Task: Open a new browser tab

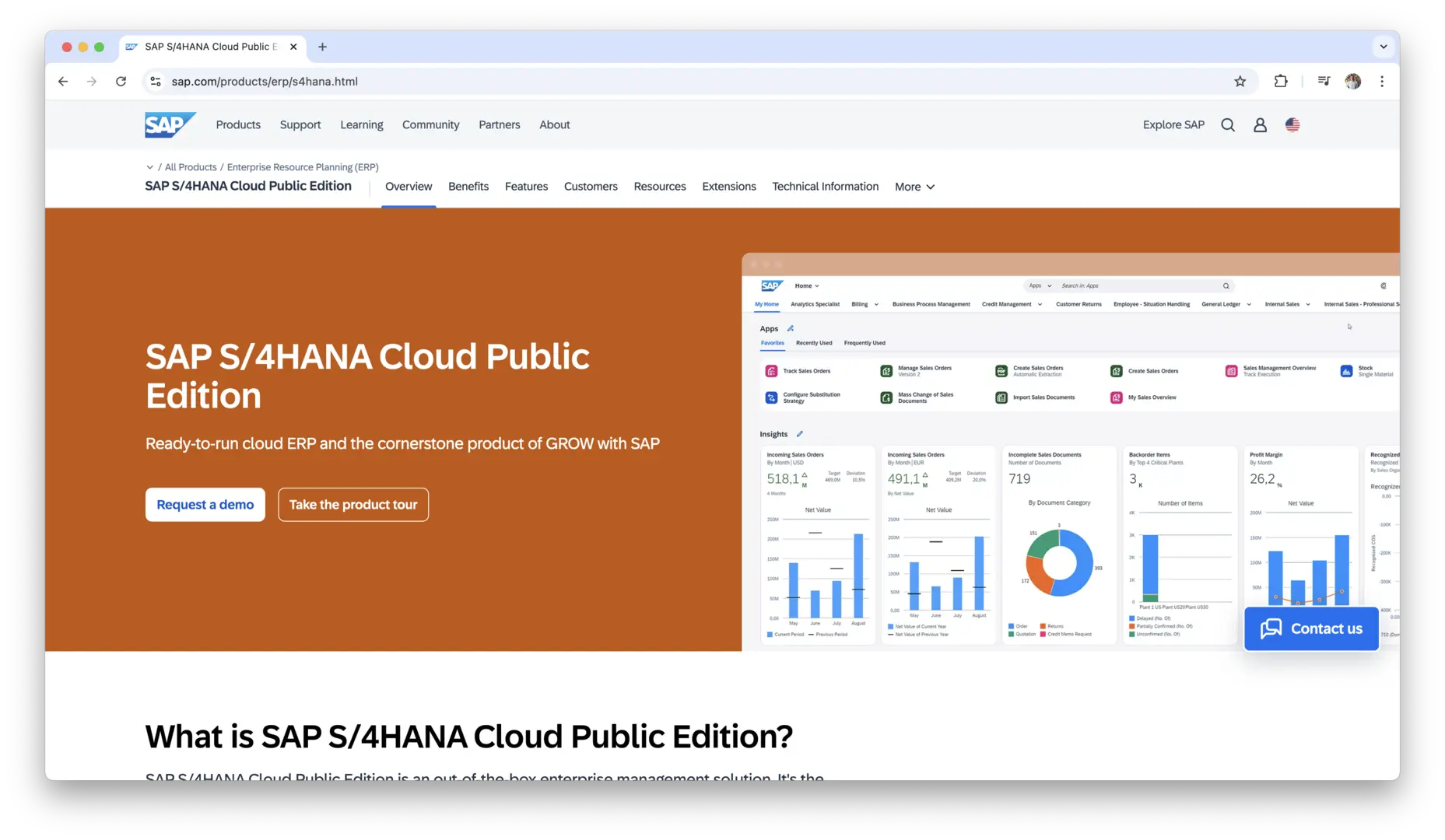Action: pos(322,47)
